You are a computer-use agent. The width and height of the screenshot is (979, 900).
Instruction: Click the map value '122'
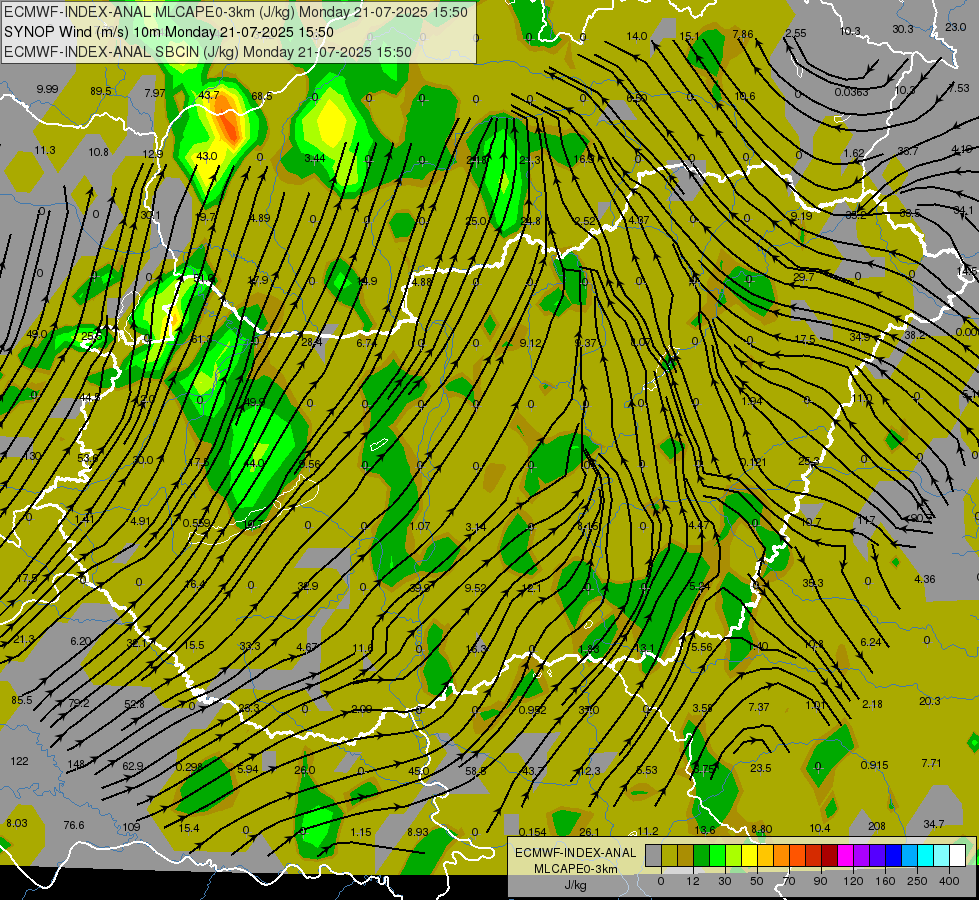click(x=19, y=761)
